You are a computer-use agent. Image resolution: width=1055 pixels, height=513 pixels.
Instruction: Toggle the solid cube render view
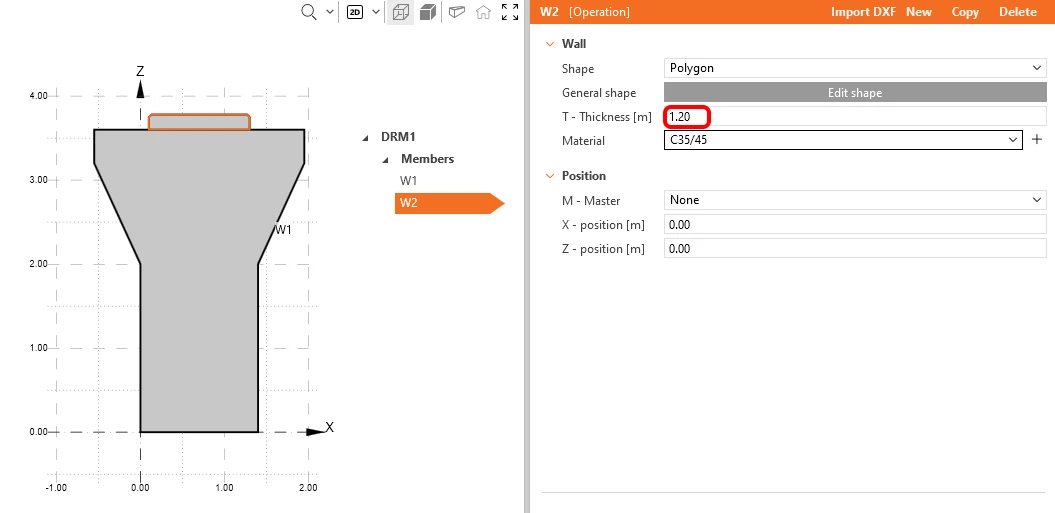(x=428, y=12)
